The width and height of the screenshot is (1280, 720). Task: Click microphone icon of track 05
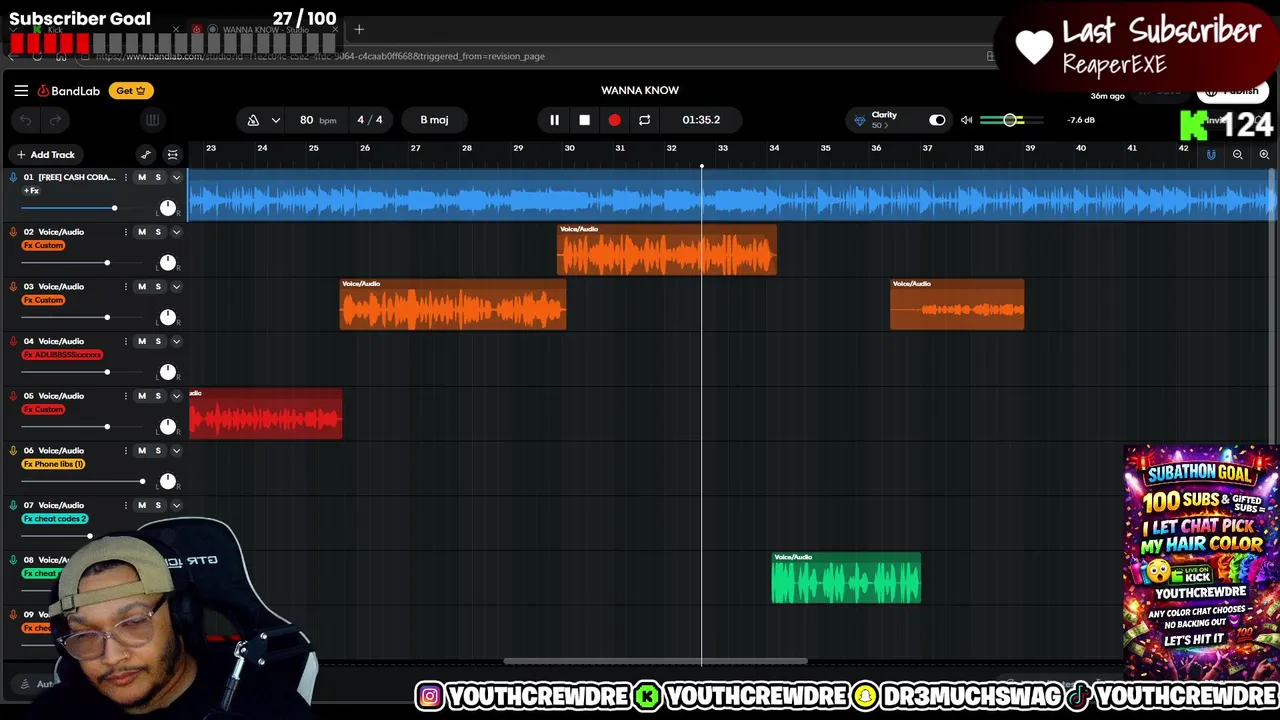coord(13,396)
